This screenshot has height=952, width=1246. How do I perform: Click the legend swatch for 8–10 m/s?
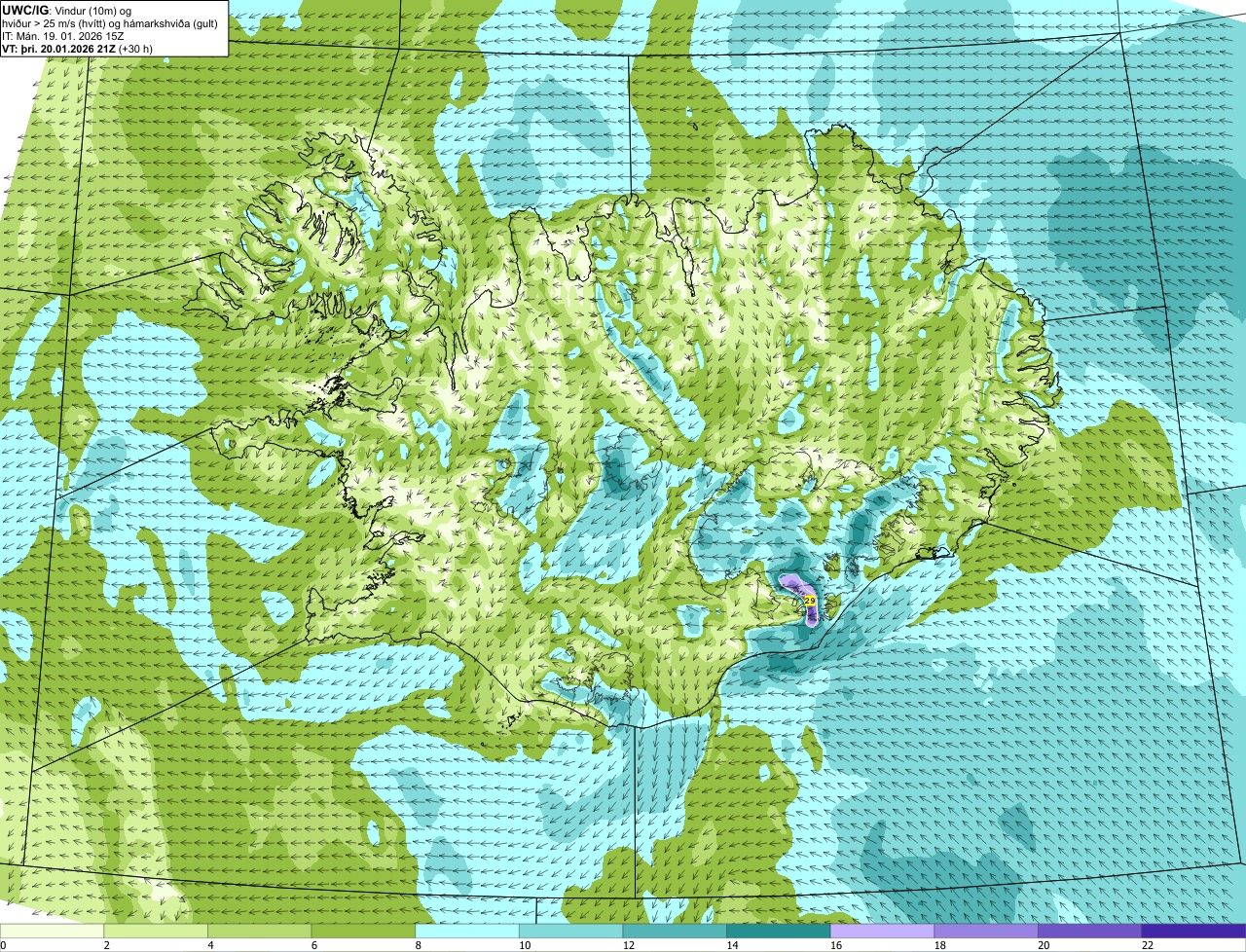point(467,931)
